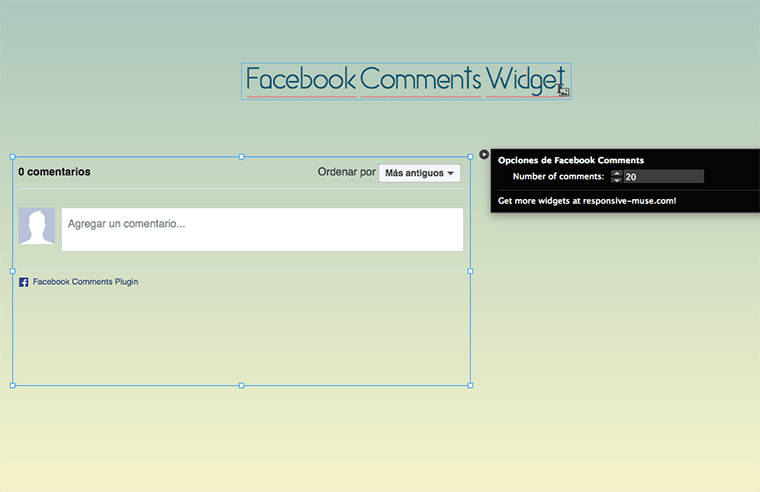Image resolution: width=760 pixels, height=492 pixels.
Task: Click the top-right selection handle of widget
Action: (470, 157)
